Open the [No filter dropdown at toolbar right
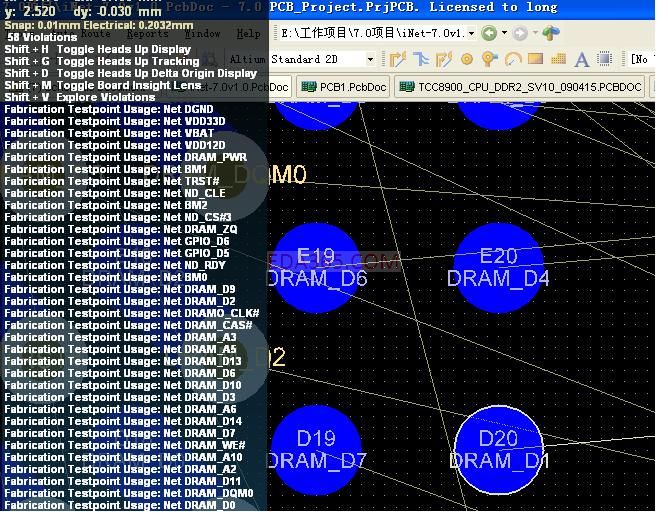Viewport: 668px width, 523px height. tap(642, 59)
